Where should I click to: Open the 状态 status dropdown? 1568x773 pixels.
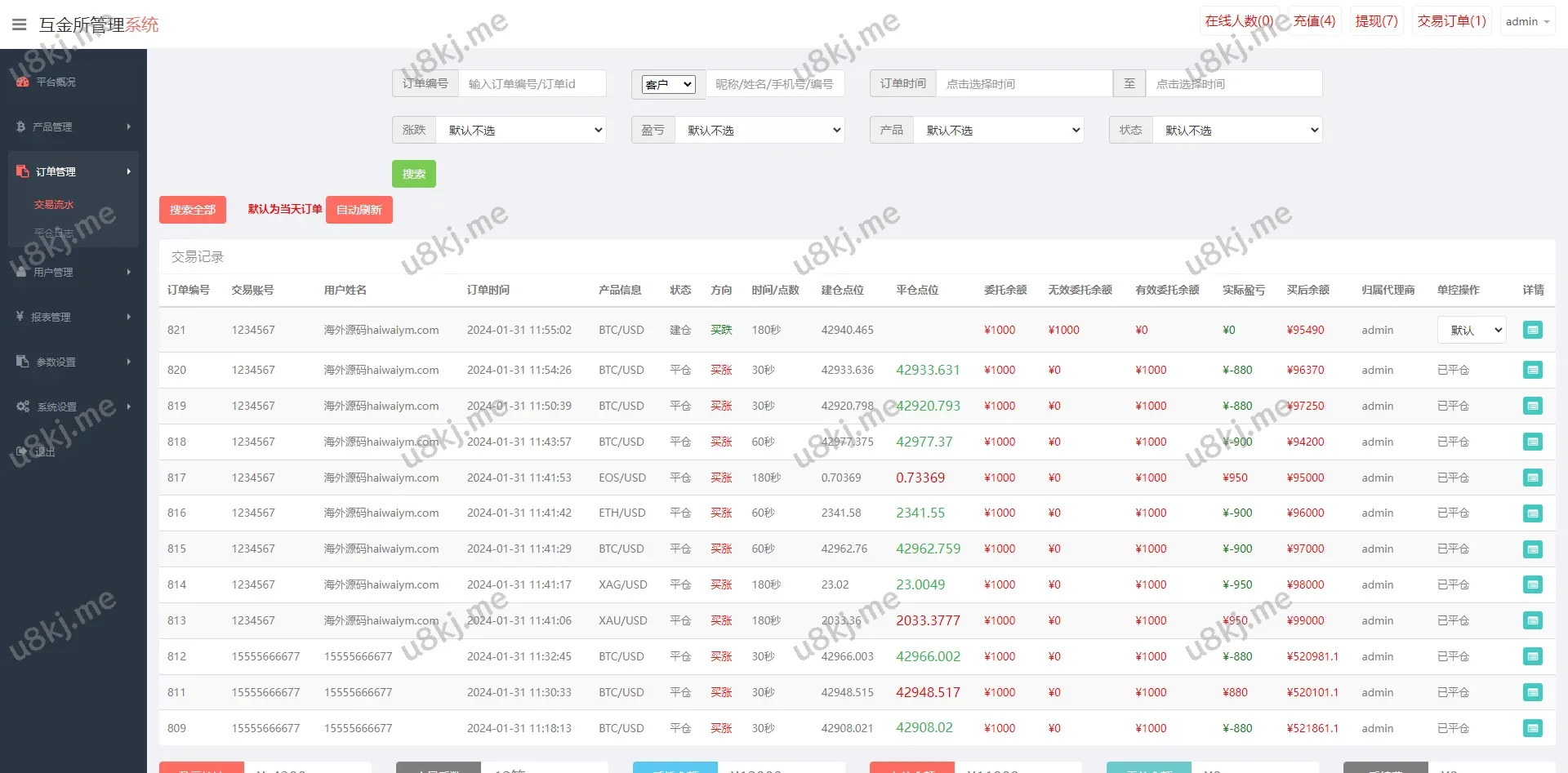[1237, 130]
